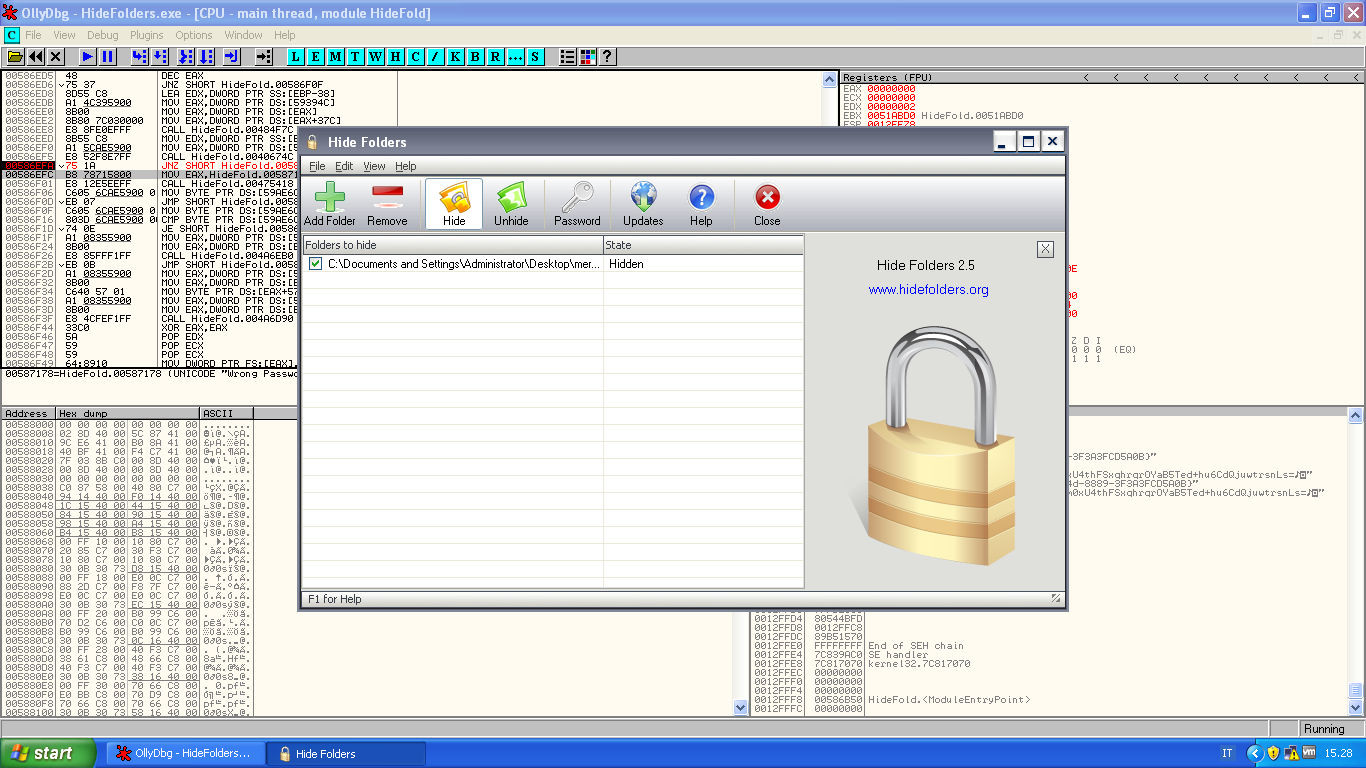Click the C CPU window icon beside File menu
The width and height of the screenshot is (1366, 768).
point(12,35)
